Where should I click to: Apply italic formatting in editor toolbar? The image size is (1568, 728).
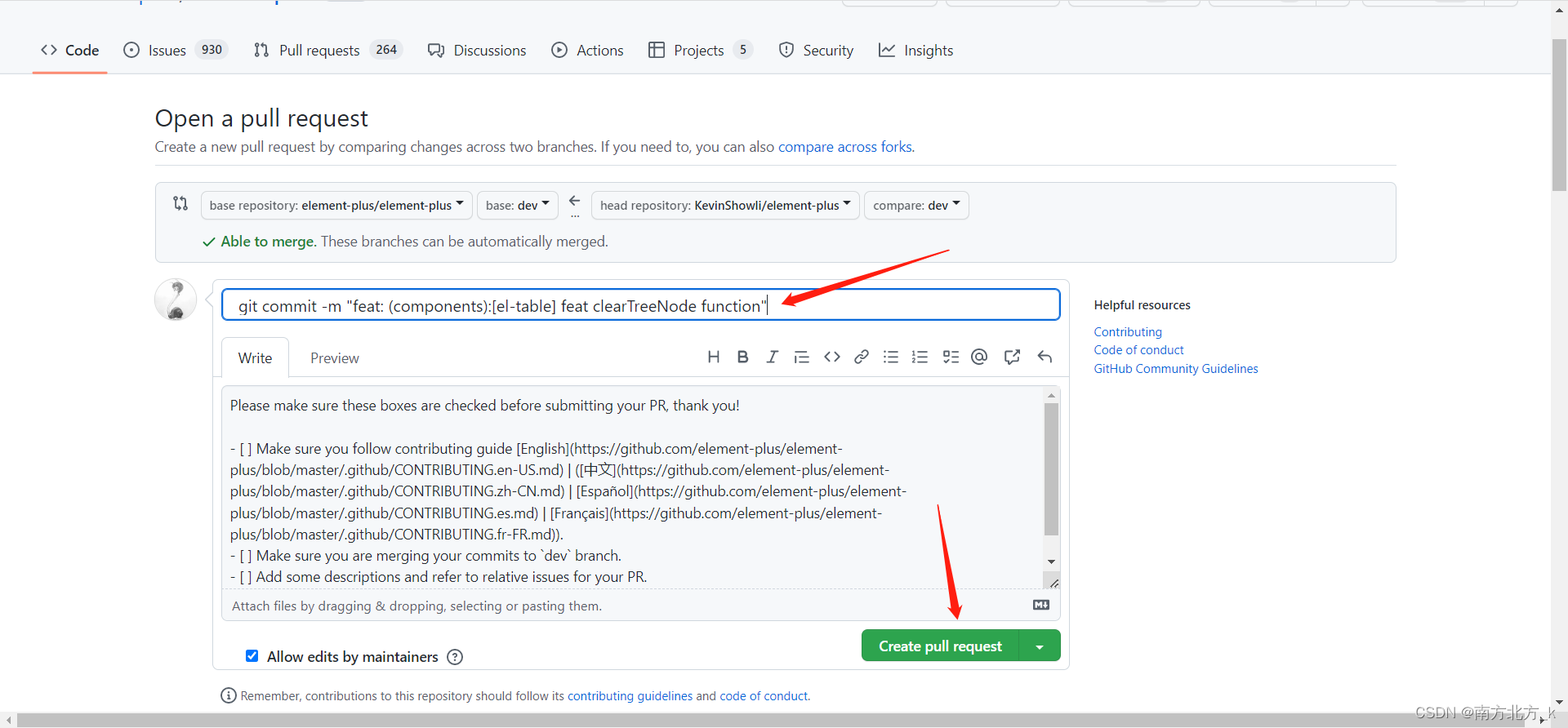point(772,357)
